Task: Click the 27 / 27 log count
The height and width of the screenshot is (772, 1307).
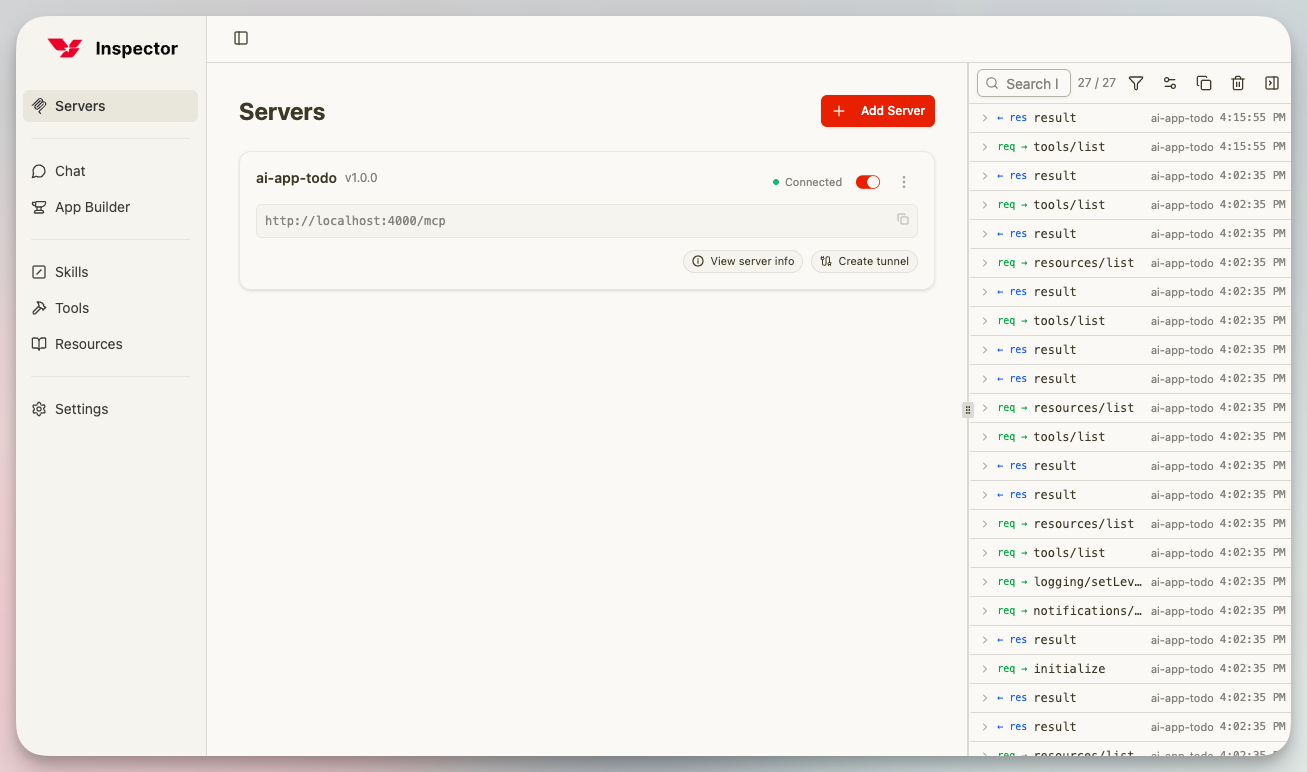Action: (1097, 83)
